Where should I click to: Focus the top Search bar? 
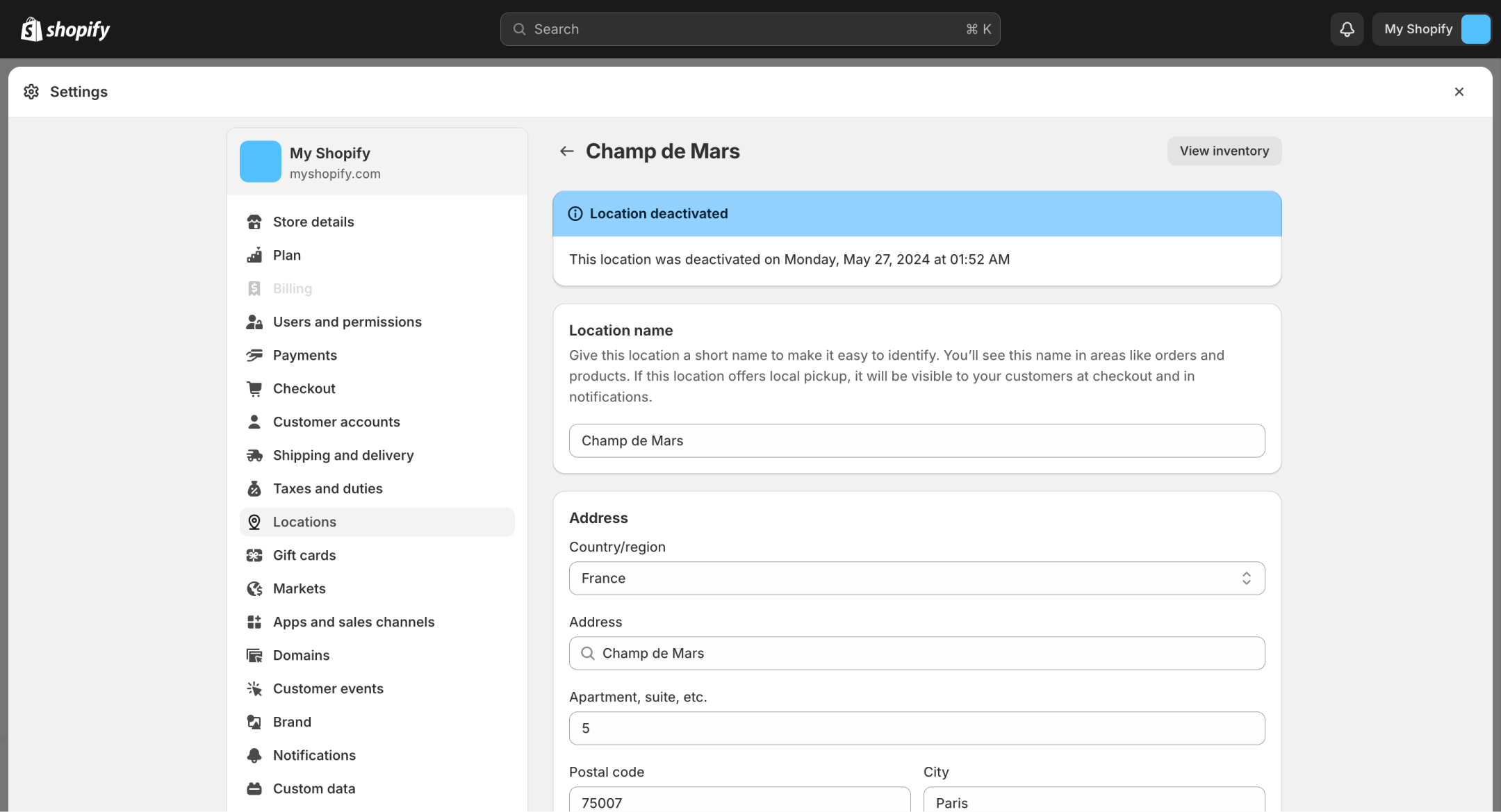pos(750,29)
